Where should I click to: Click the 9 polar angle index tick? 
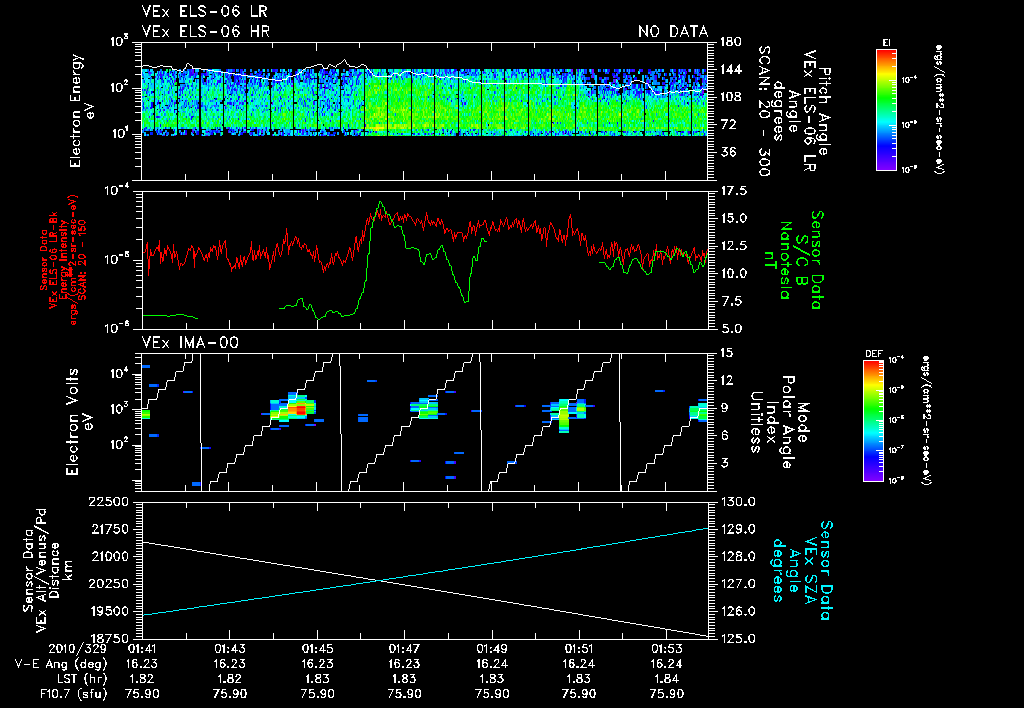[x=724, y=408]
